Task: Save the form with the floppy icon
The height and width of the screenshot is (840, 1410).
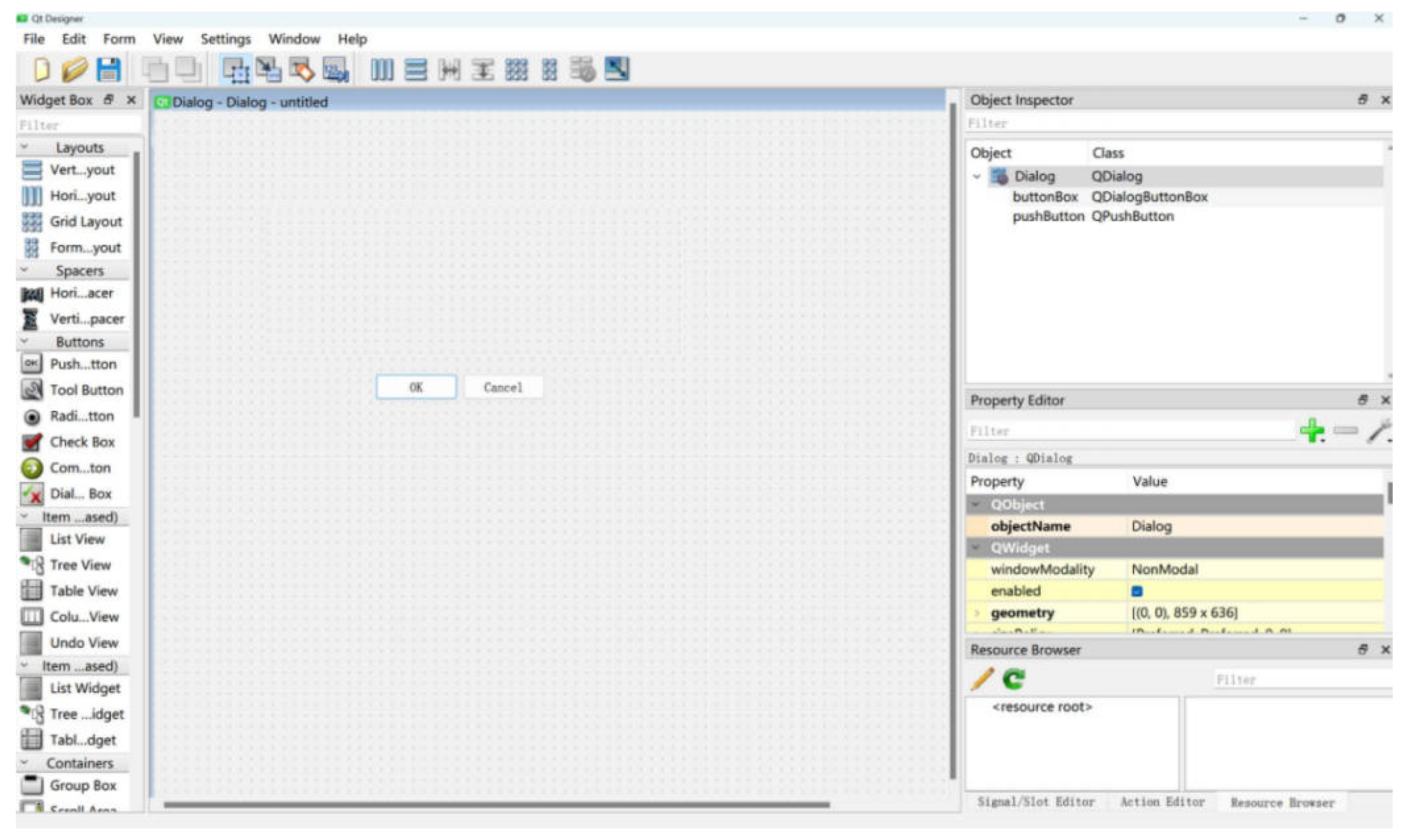Action: pos(108,70)
